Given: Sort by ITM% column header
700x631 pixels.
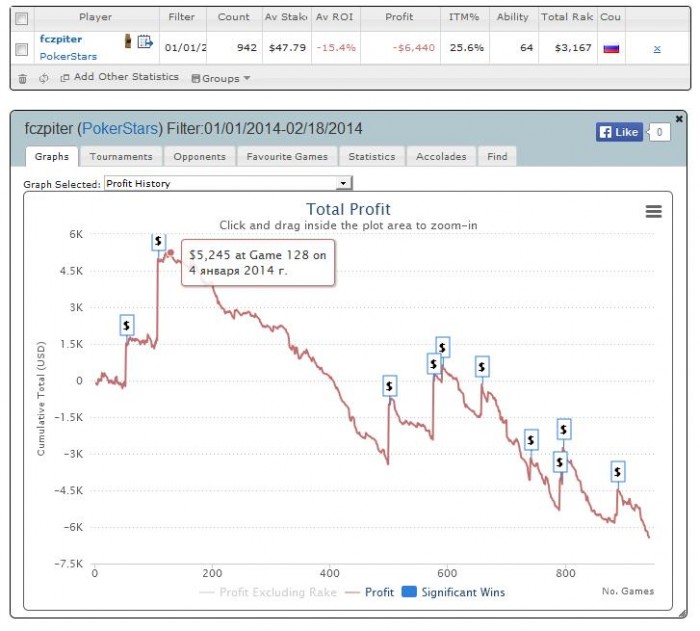Looking at the screenshot, I should 464,17.
